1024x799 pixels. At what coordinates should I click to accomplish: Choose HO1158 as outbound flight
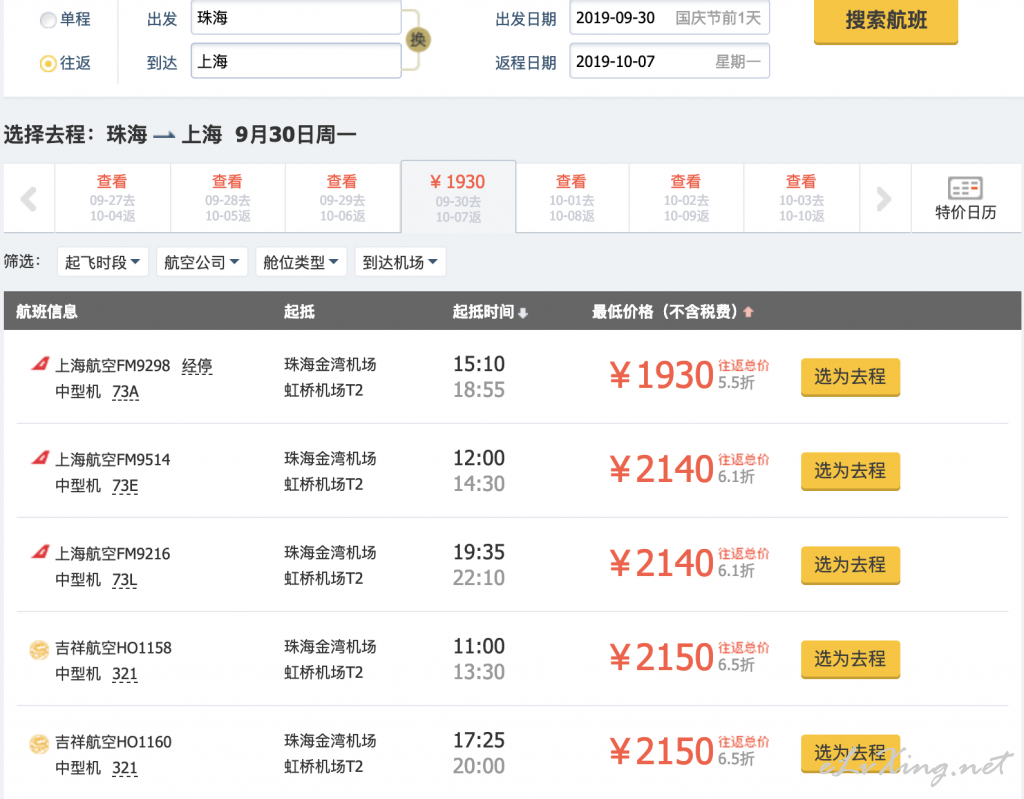pyautogui.click(x=850, y=659)
